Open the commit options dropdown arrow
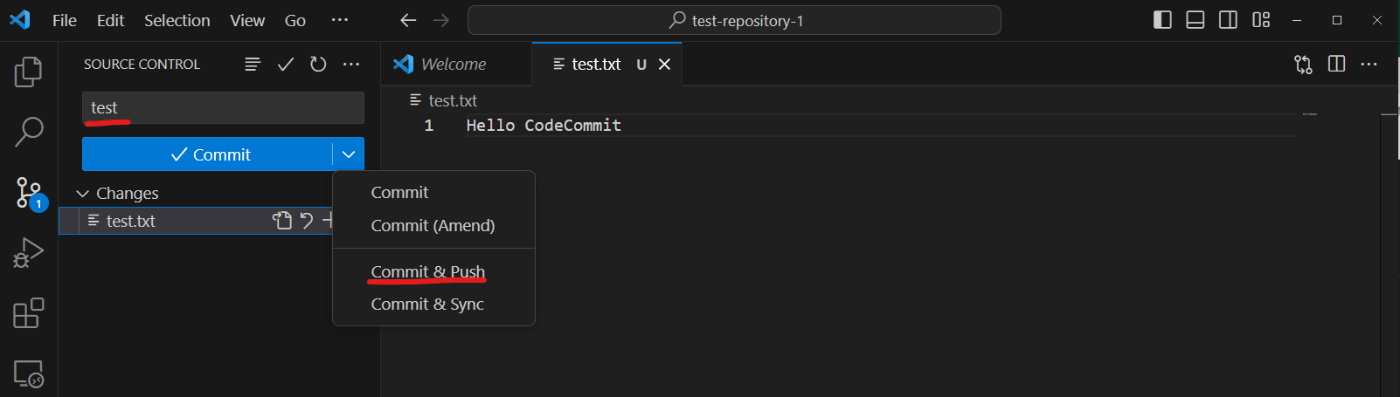1400x397 pixels. (348, 154)
